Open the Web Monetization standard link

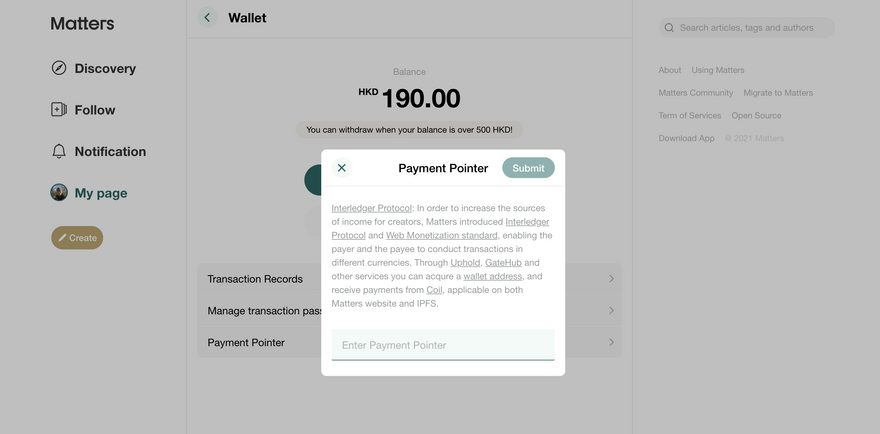point(441,235)
